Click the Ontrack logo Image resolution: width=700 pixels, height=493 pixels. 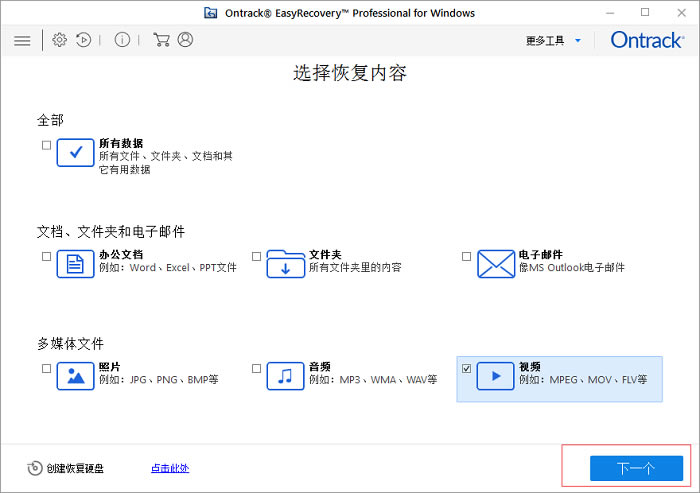coord(647,40)
